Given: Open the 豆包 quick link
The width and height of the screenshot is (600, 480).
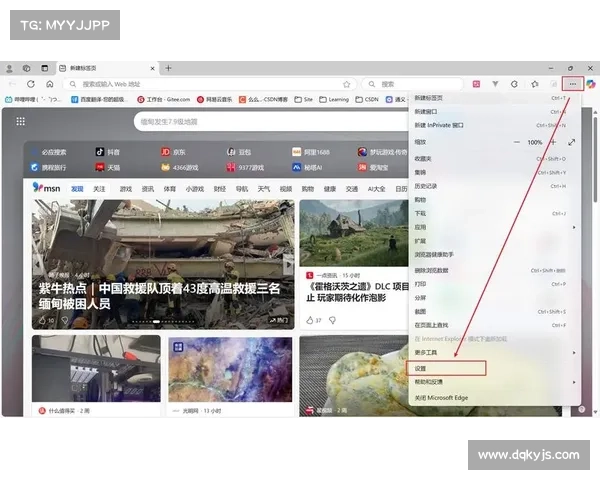Looking at the screenshot, I should click(x=239, y=152).
